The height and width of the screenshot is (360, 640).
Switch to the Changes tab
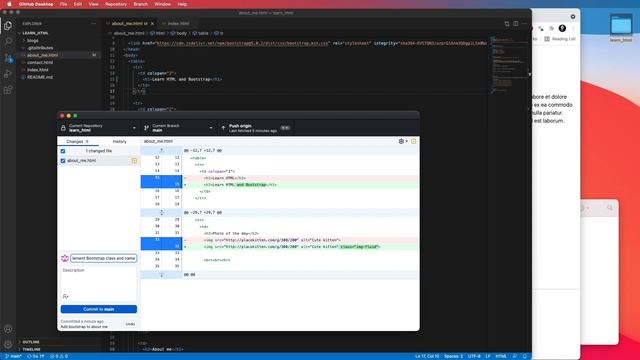pyautogui.click(x=78, y=141)
